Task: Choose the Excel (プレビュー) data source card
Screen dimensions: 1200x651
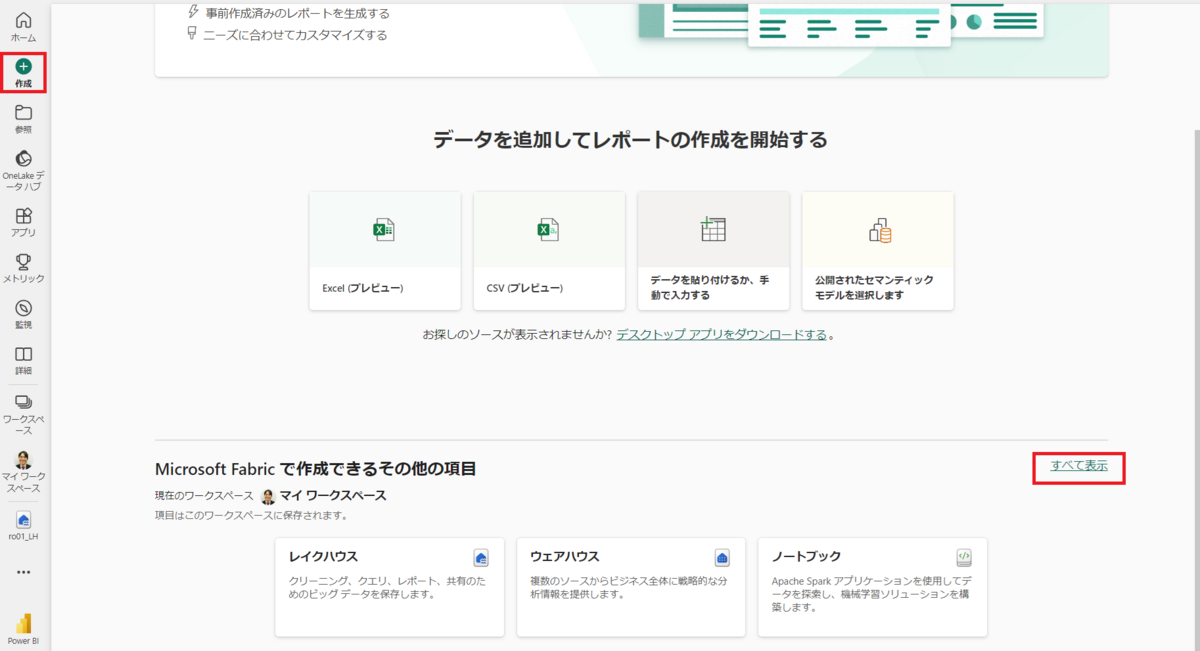Action: 385,251
